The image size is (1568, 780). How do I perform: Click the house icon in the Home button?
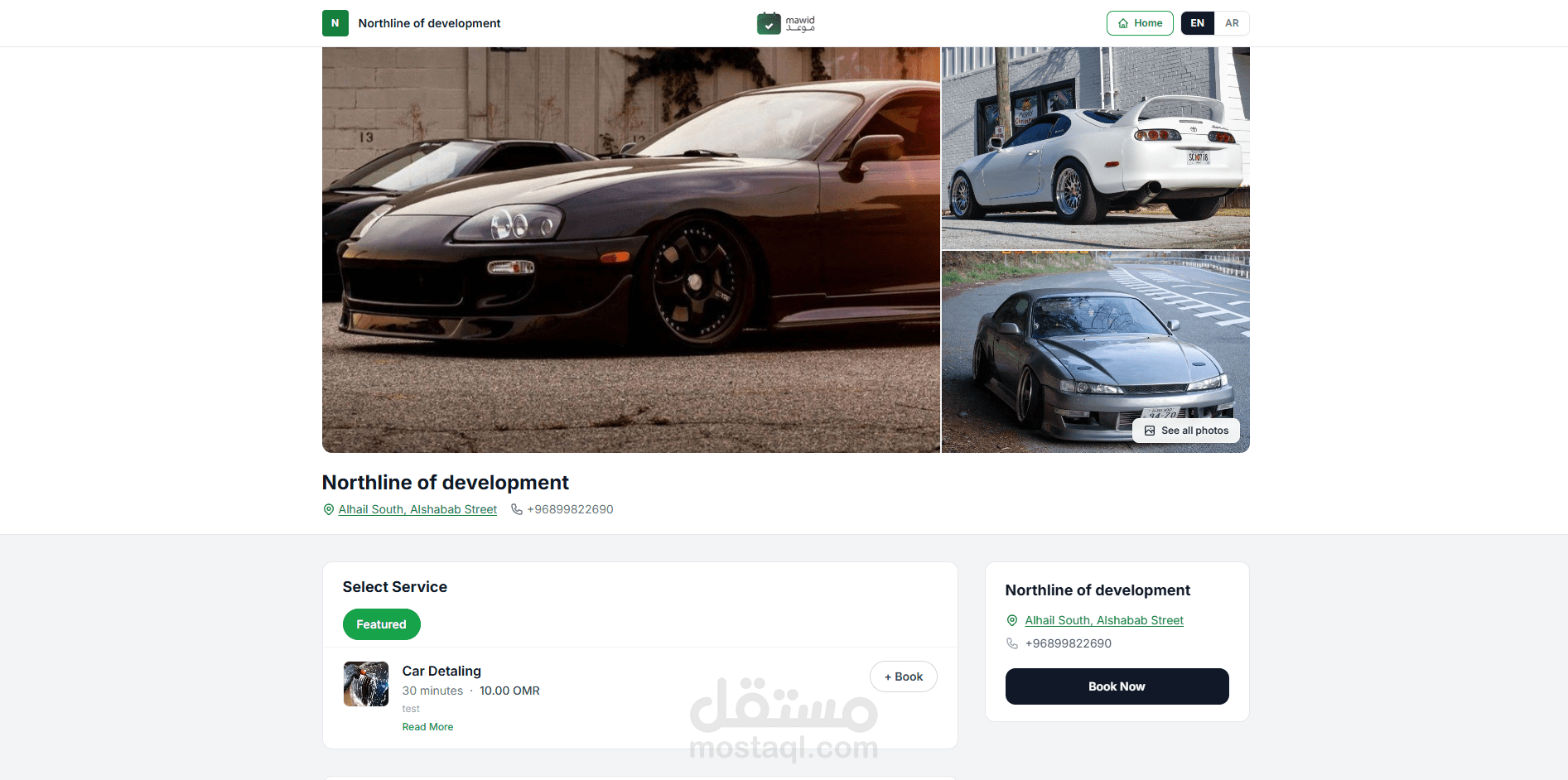(1123, 23)
